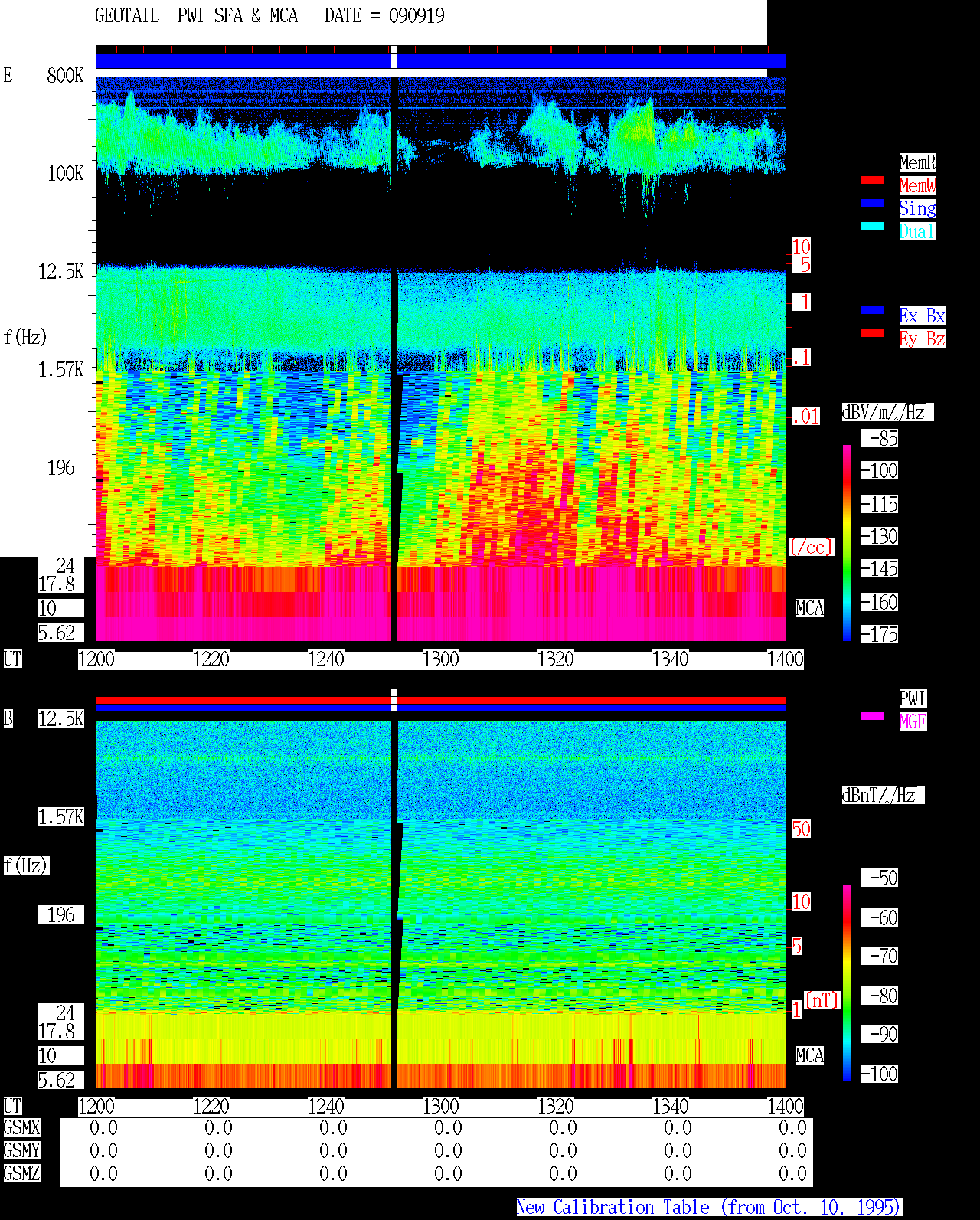The image size is (980, 1220).
Task: Click the 1240 UT tick under the B panel
Action: tap(326, 1106)
